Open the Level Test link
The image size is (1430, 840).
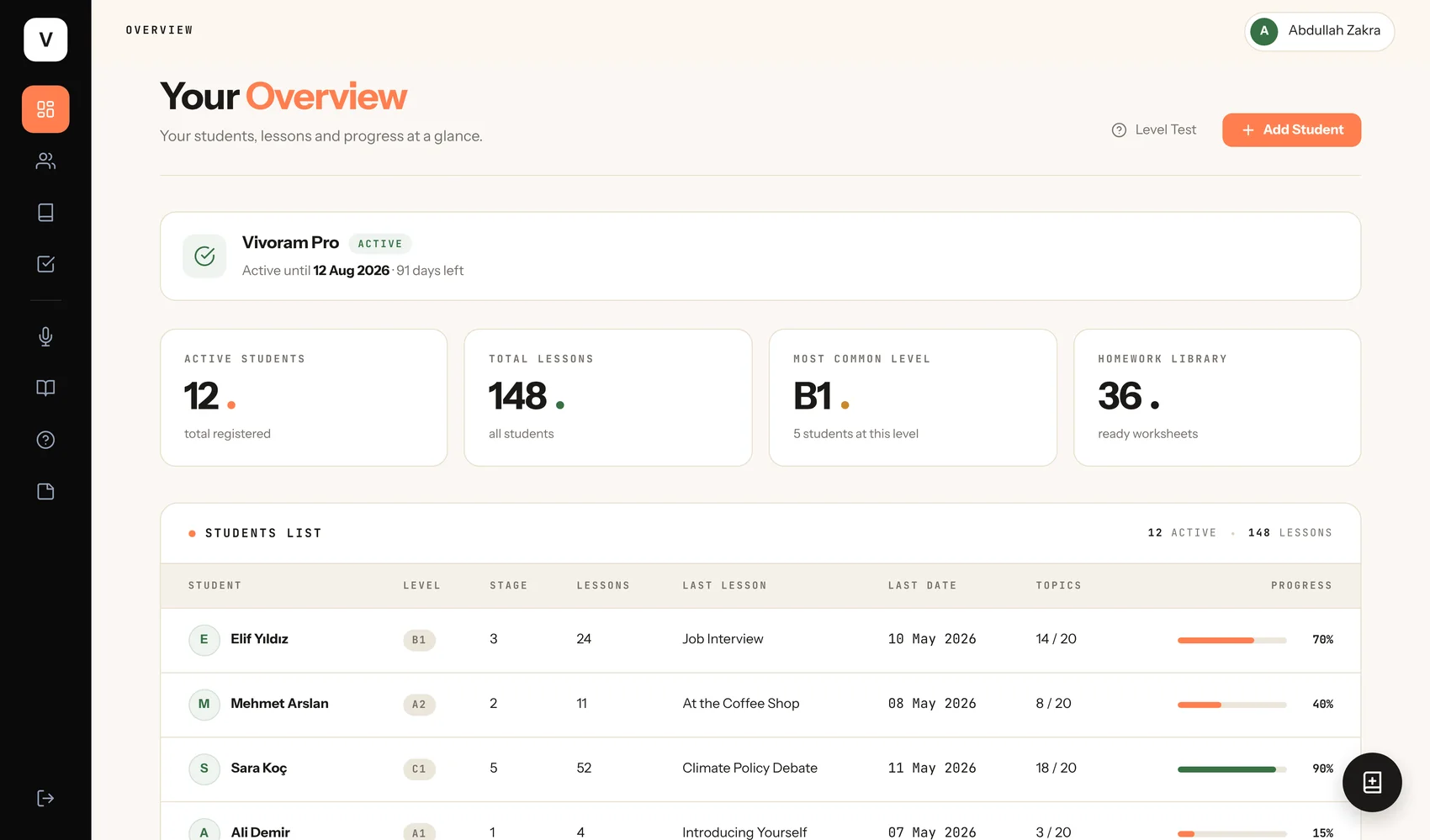pos(1154,130)
